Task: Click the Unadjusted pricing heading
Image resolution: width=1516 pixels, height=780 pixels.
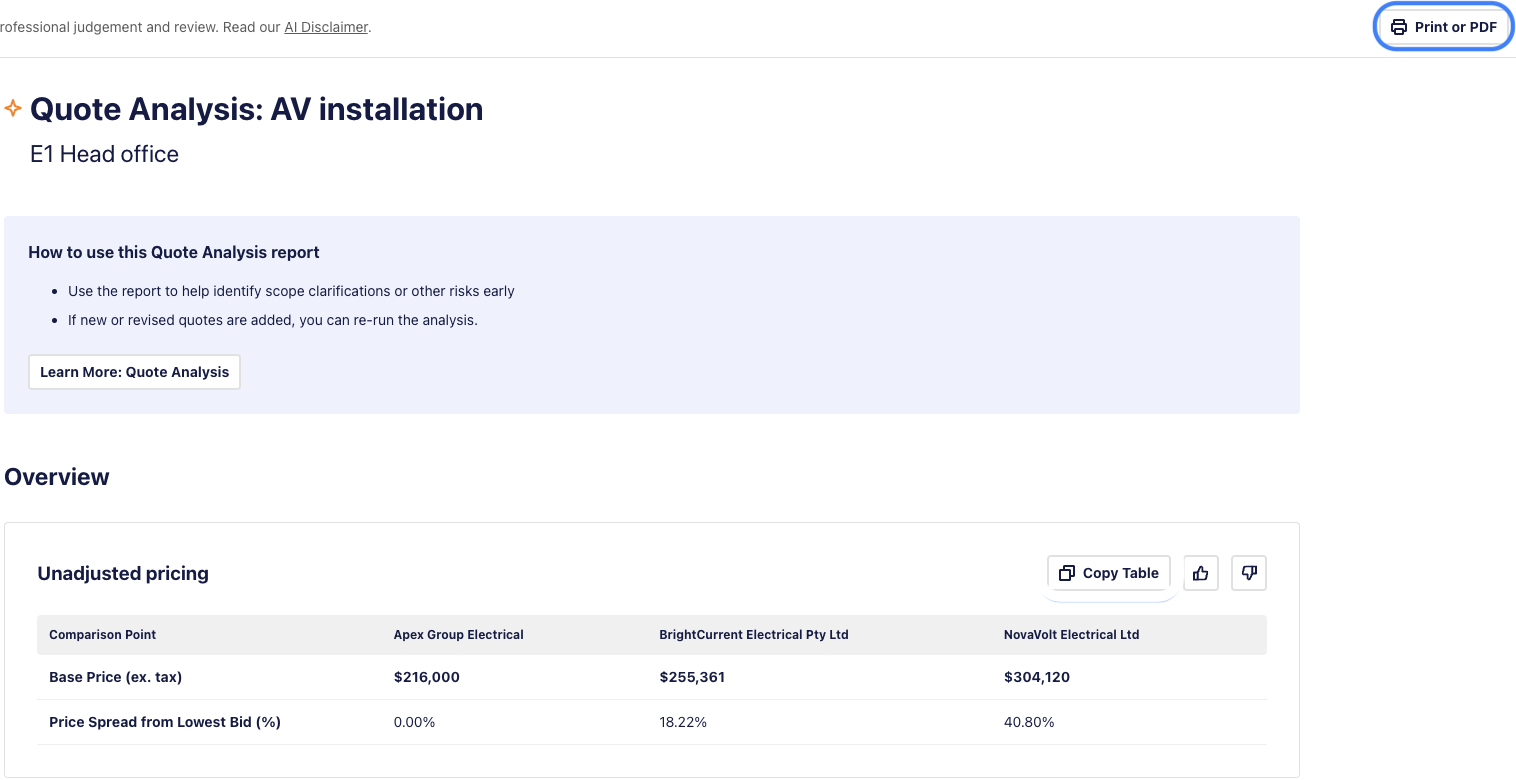Action: click(123, 574)
